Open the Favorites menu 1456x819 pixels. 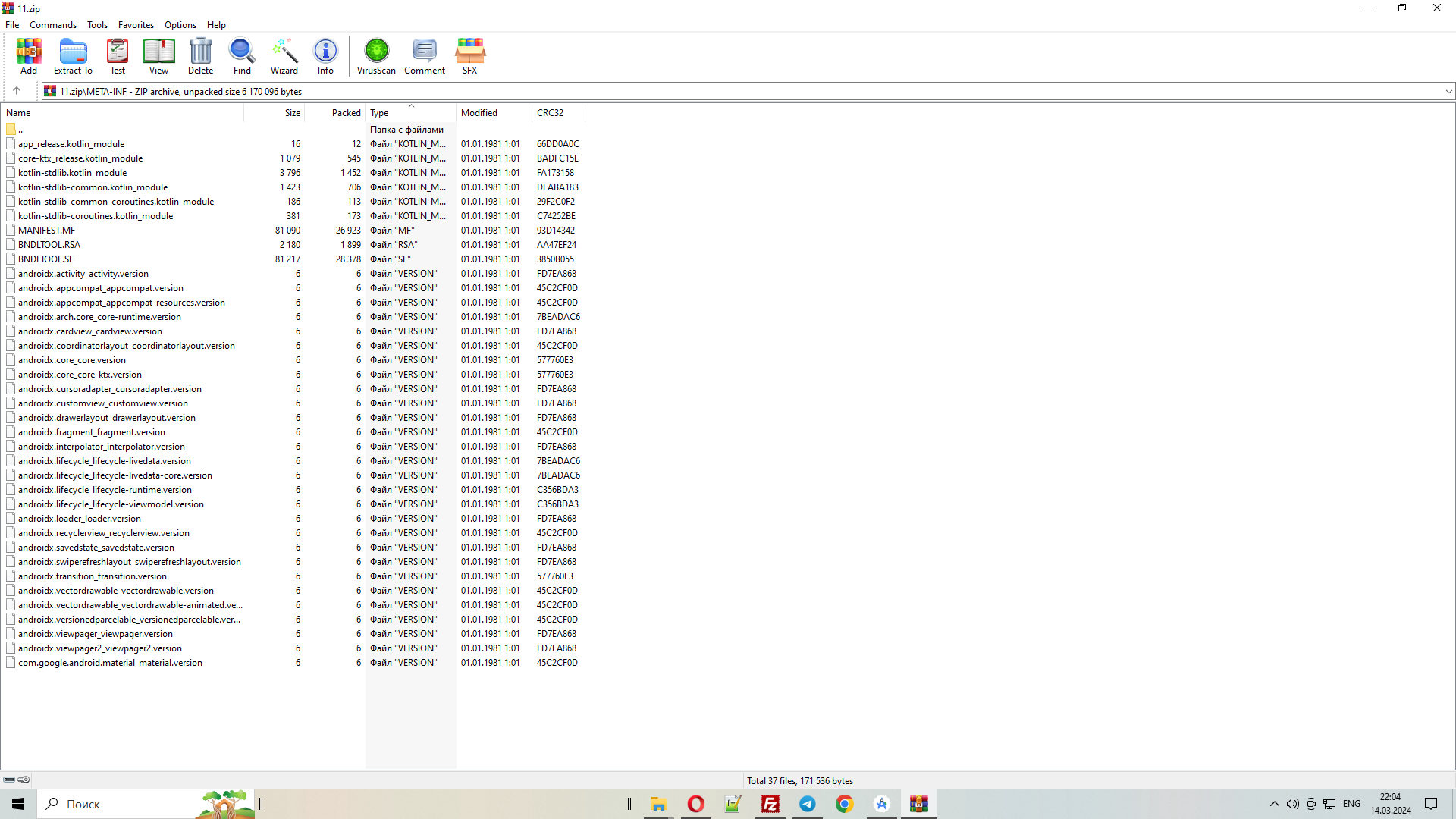(x=136, y=25)
